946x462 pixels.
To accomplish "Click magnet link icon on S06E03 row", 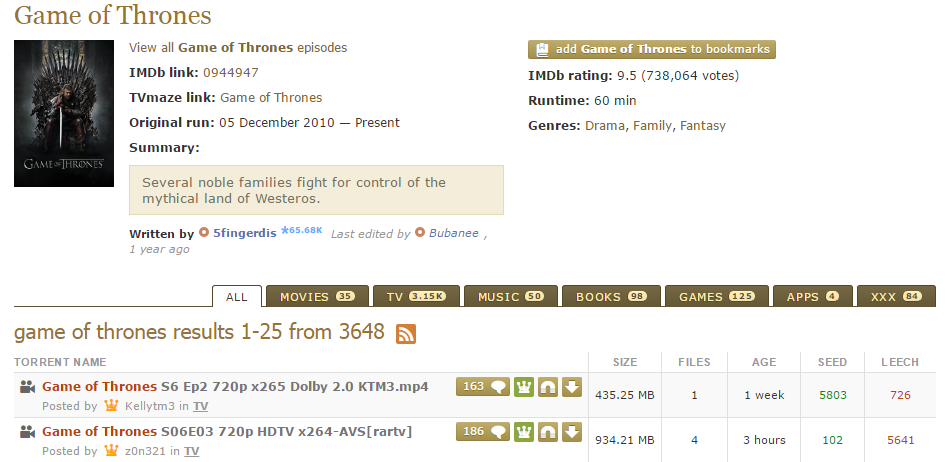I will [547, 432].
